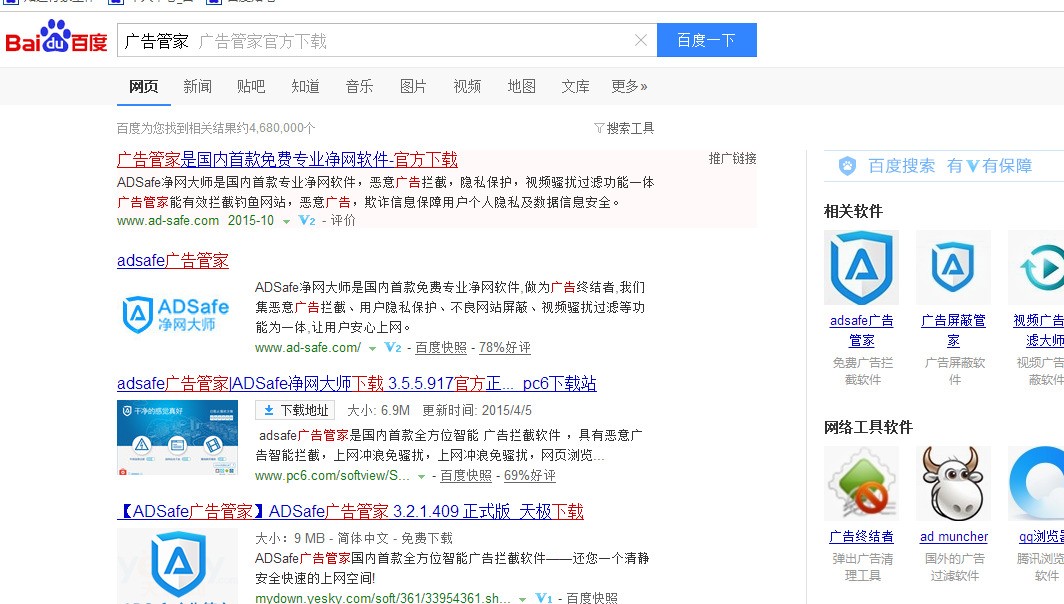Clear the search box with the X icon
Image resolution: width=1064 pixels, height=604 pixels.
641,40
